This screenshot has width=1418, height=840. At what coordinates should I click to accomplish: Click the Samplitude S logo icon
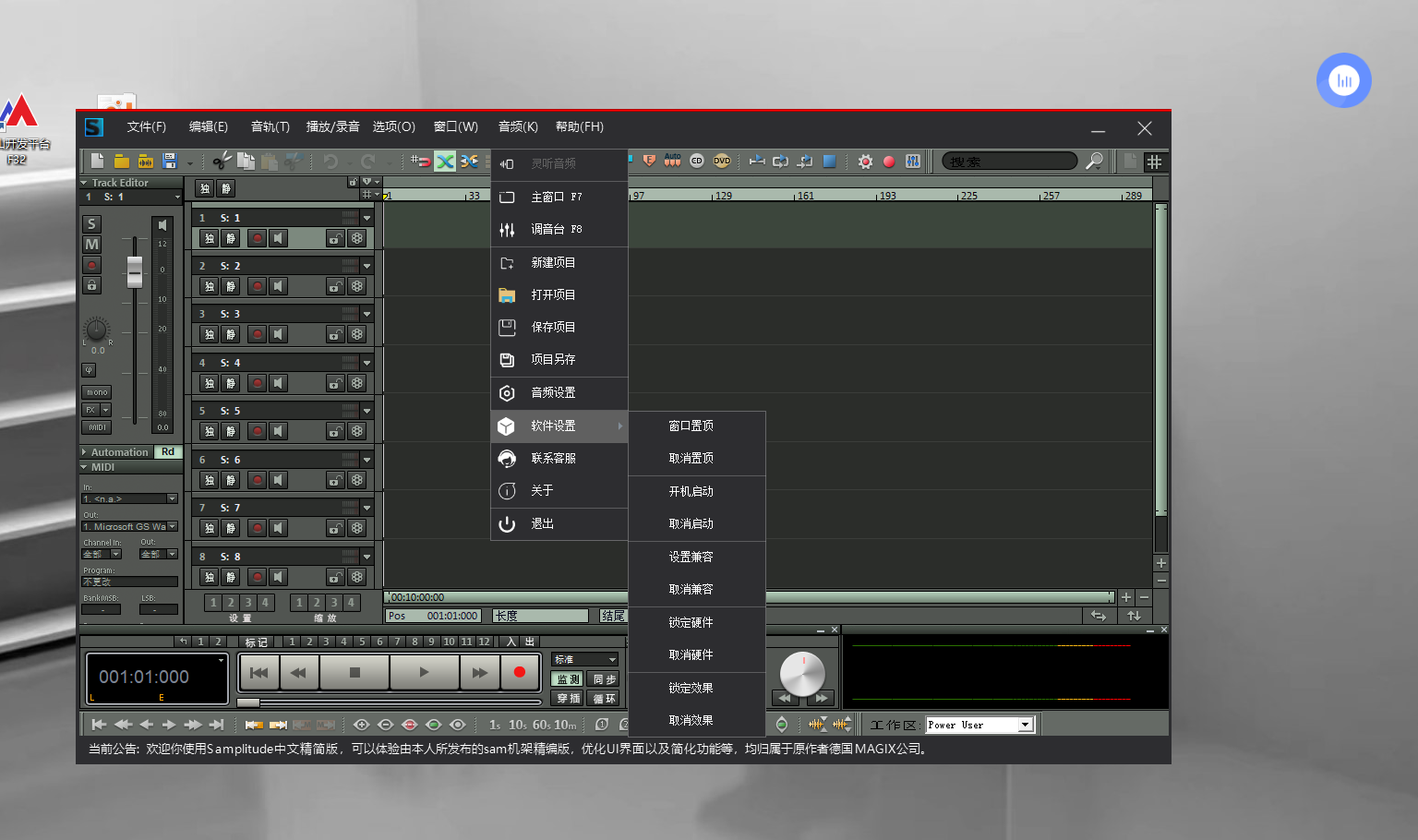[x=93, y=127]
